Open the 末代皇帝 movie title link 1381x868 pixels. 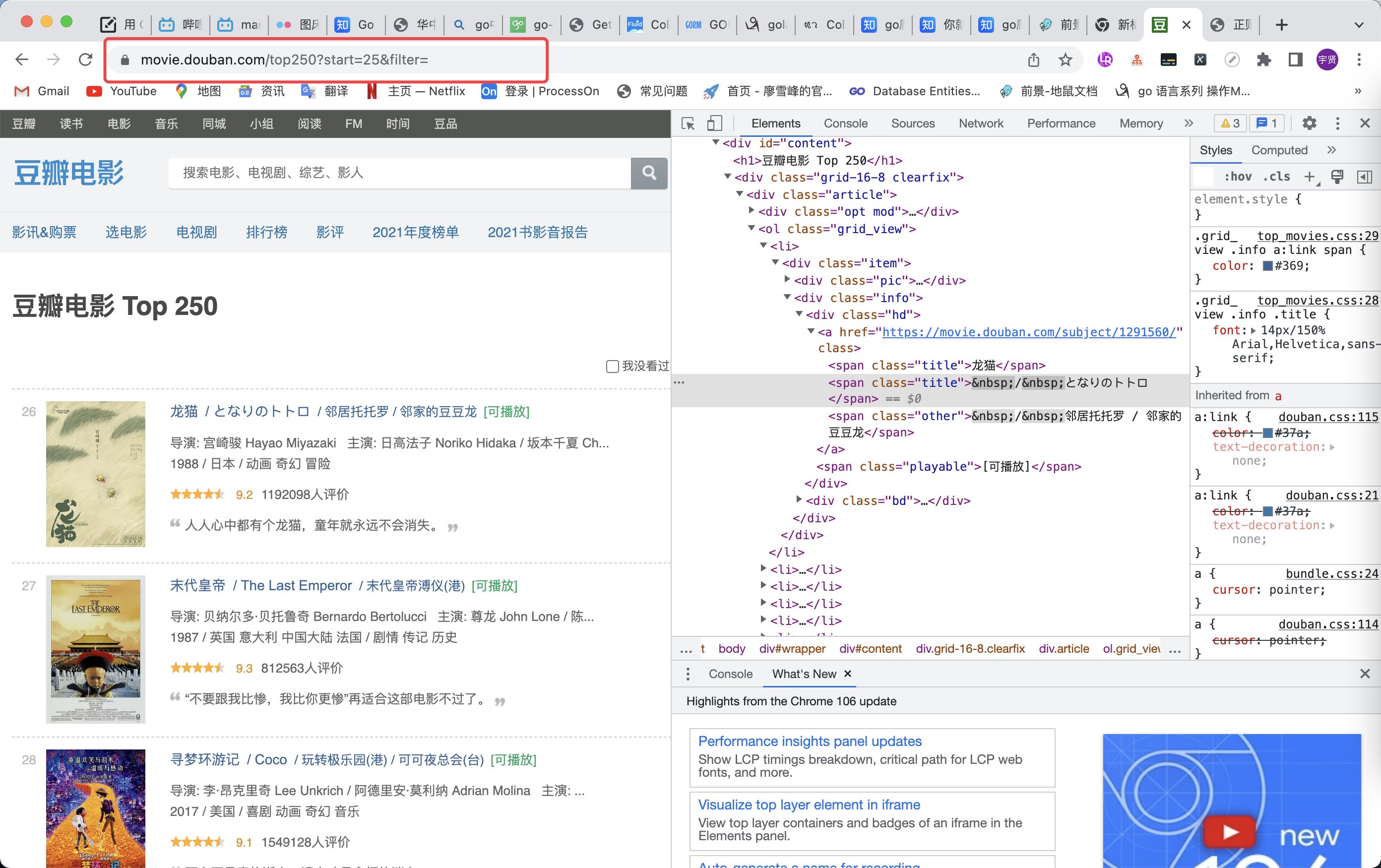coord(197,585)
